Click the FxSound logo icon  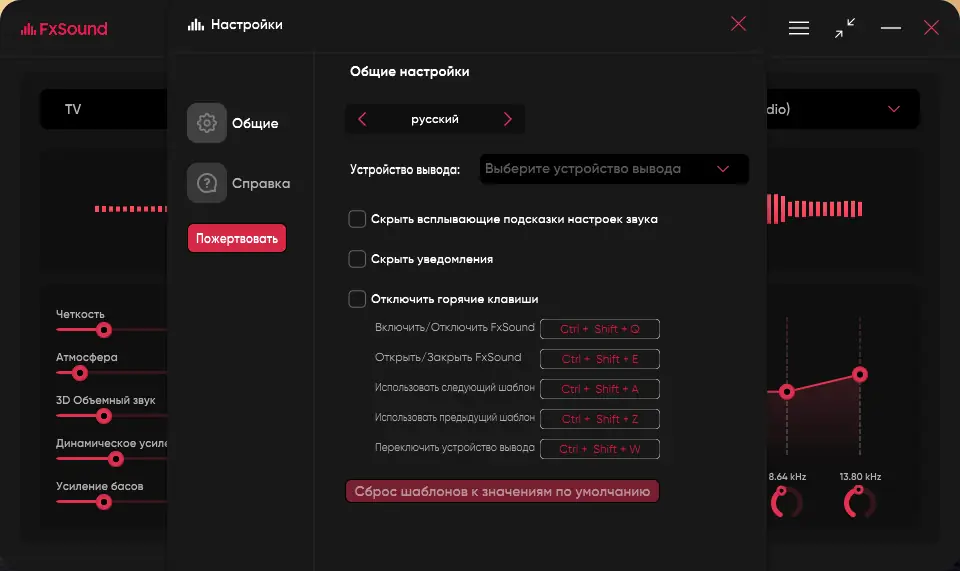pyautogui.click(x=28, y=29)
